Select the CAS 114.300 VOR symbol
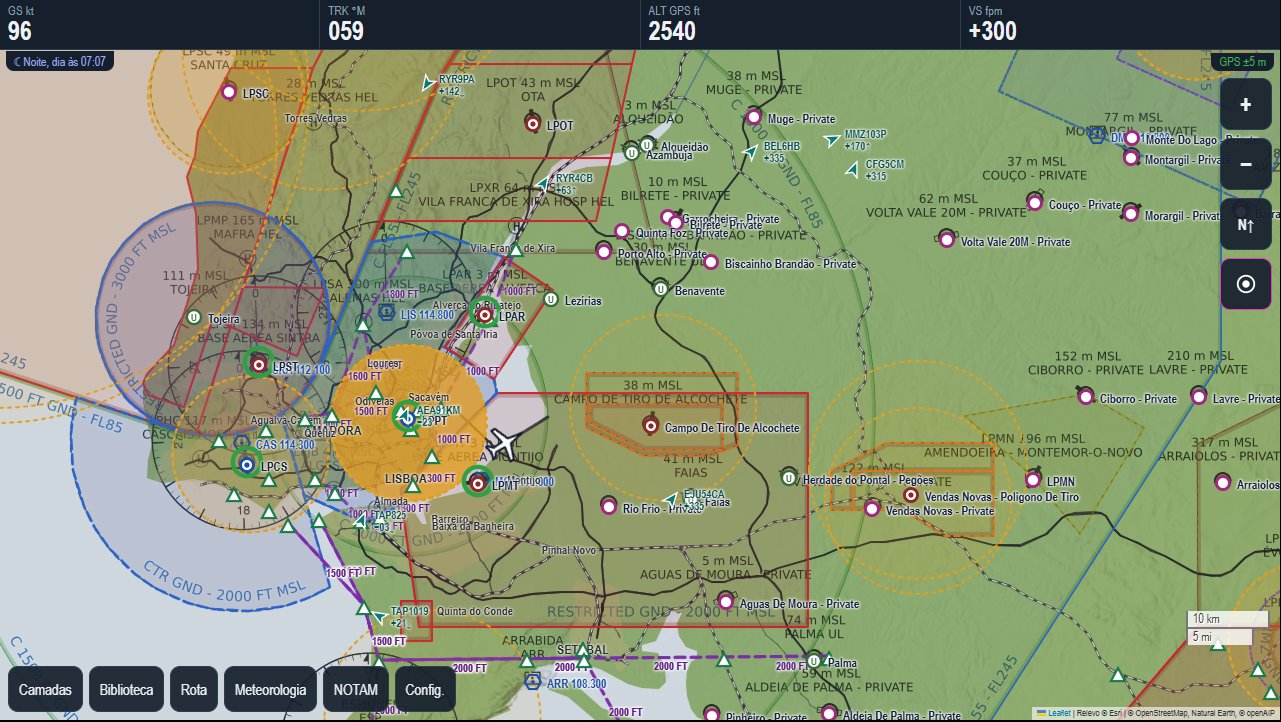1281x722 pixels. 241,441
